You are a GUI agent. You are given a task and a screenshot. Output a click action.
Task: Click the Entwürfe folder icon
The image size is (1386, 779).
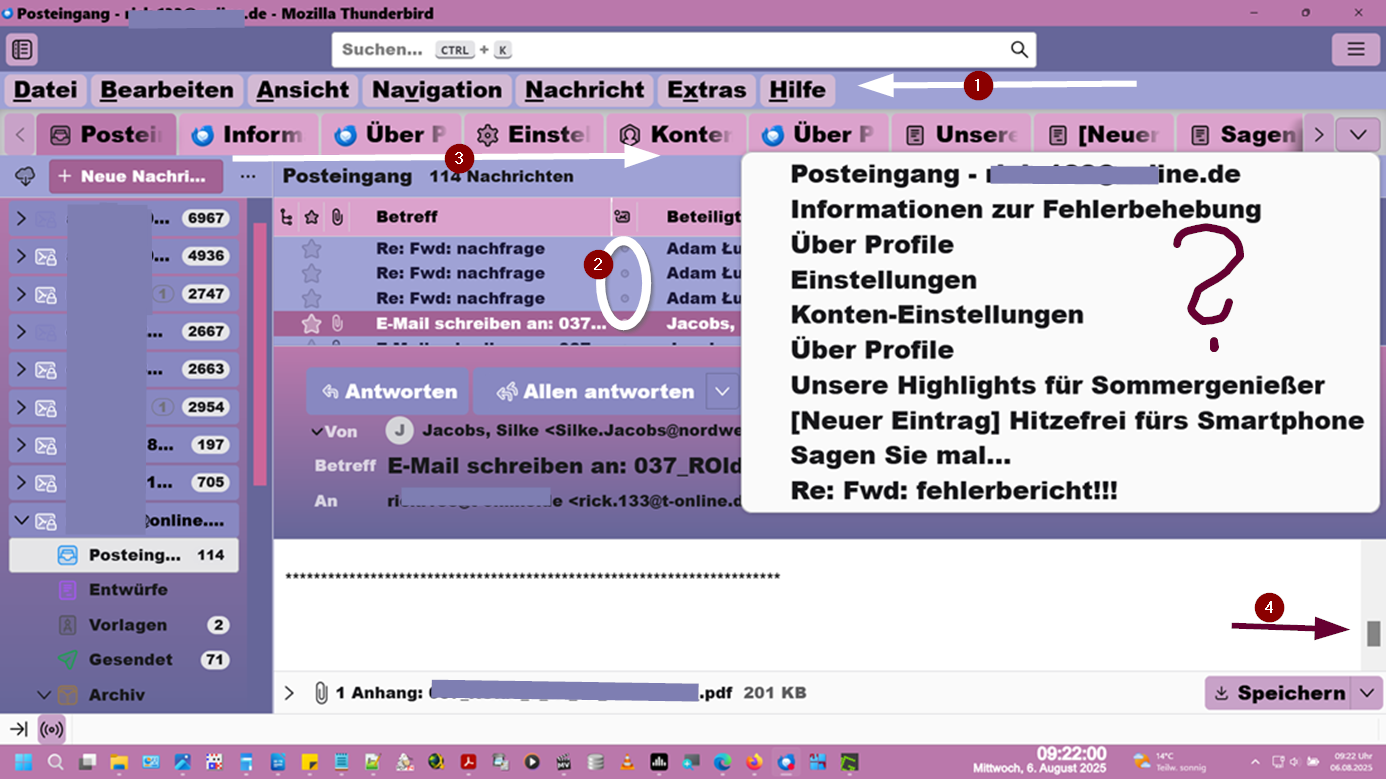67,590
